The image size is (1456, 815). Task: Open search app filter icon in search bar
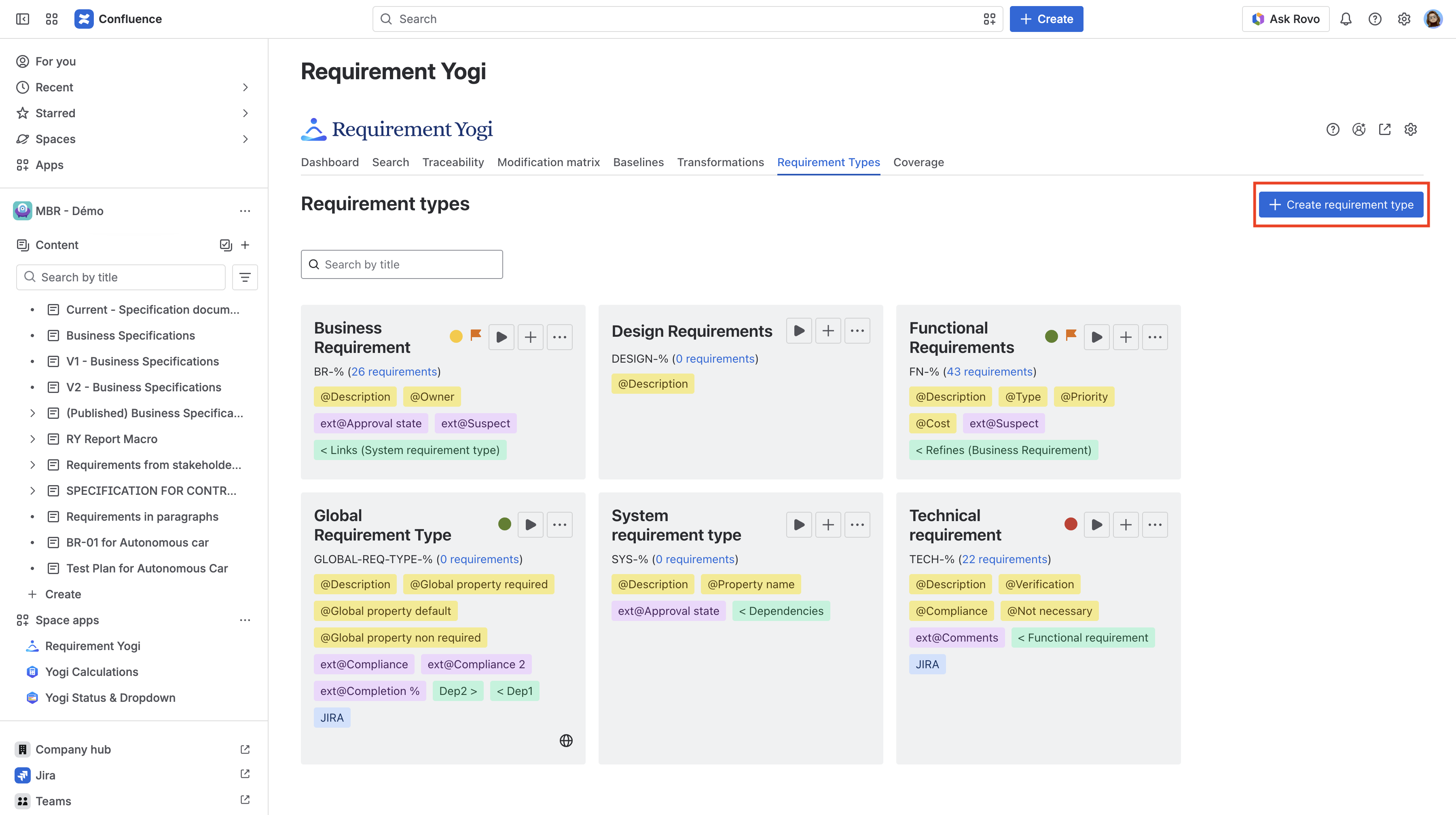click(989, 19)
